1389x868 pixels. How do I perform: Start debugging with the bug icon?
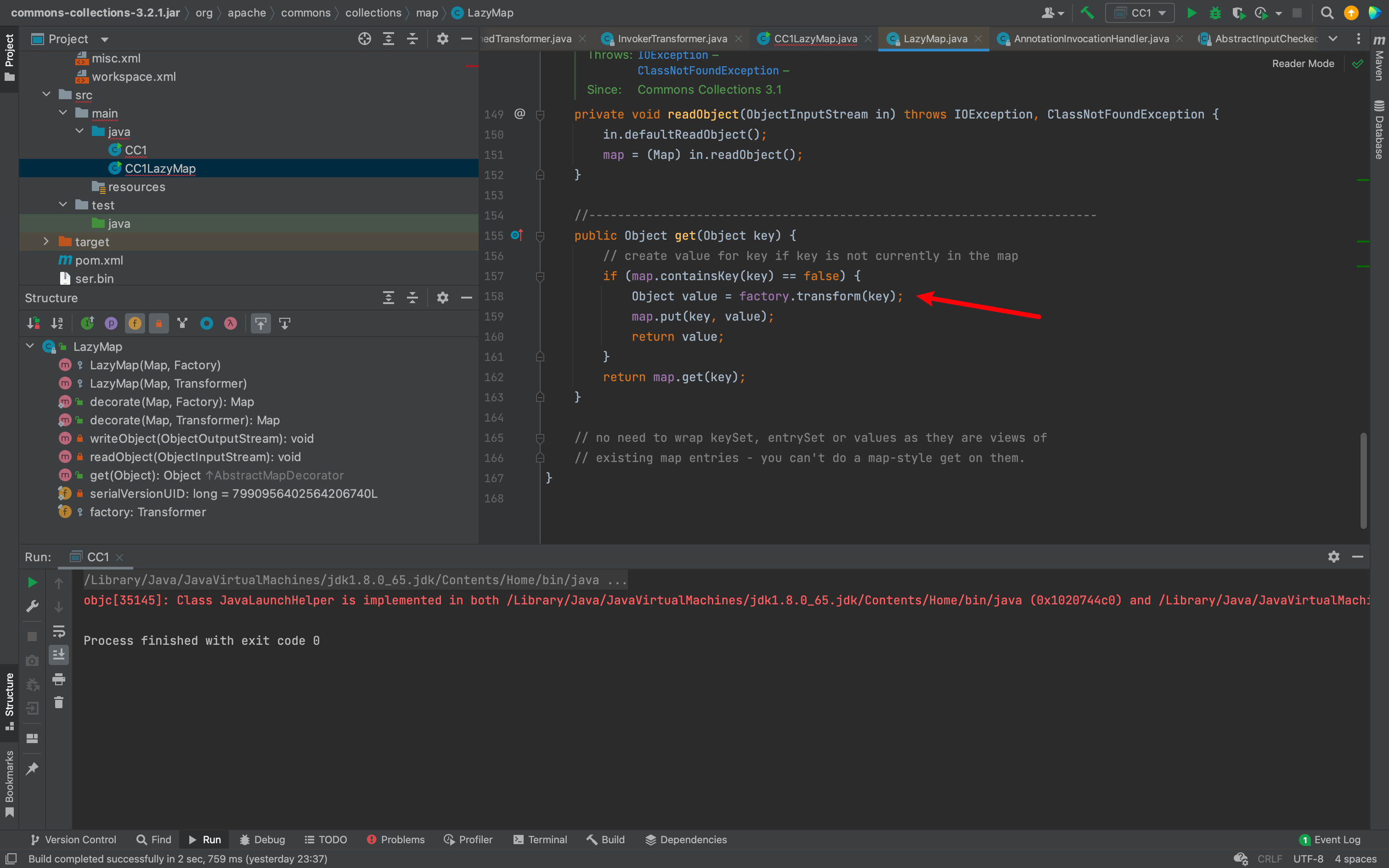tap(1215, 13)
